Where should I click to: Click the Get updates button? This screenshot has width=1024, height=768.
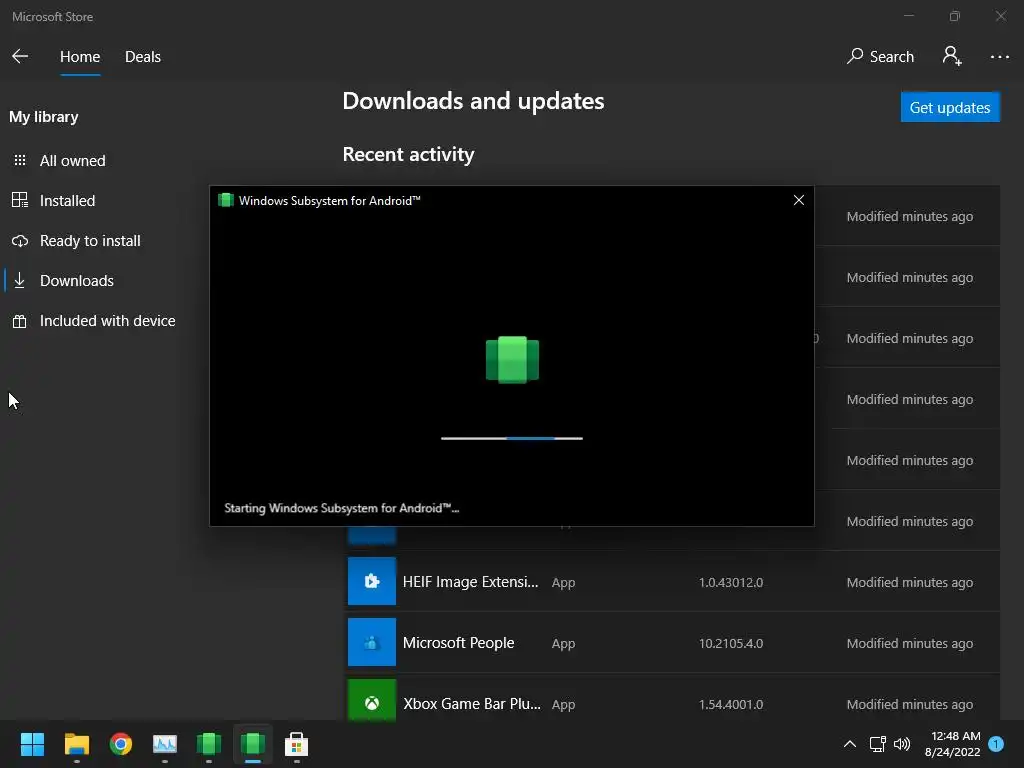click(x=950, y=107)
